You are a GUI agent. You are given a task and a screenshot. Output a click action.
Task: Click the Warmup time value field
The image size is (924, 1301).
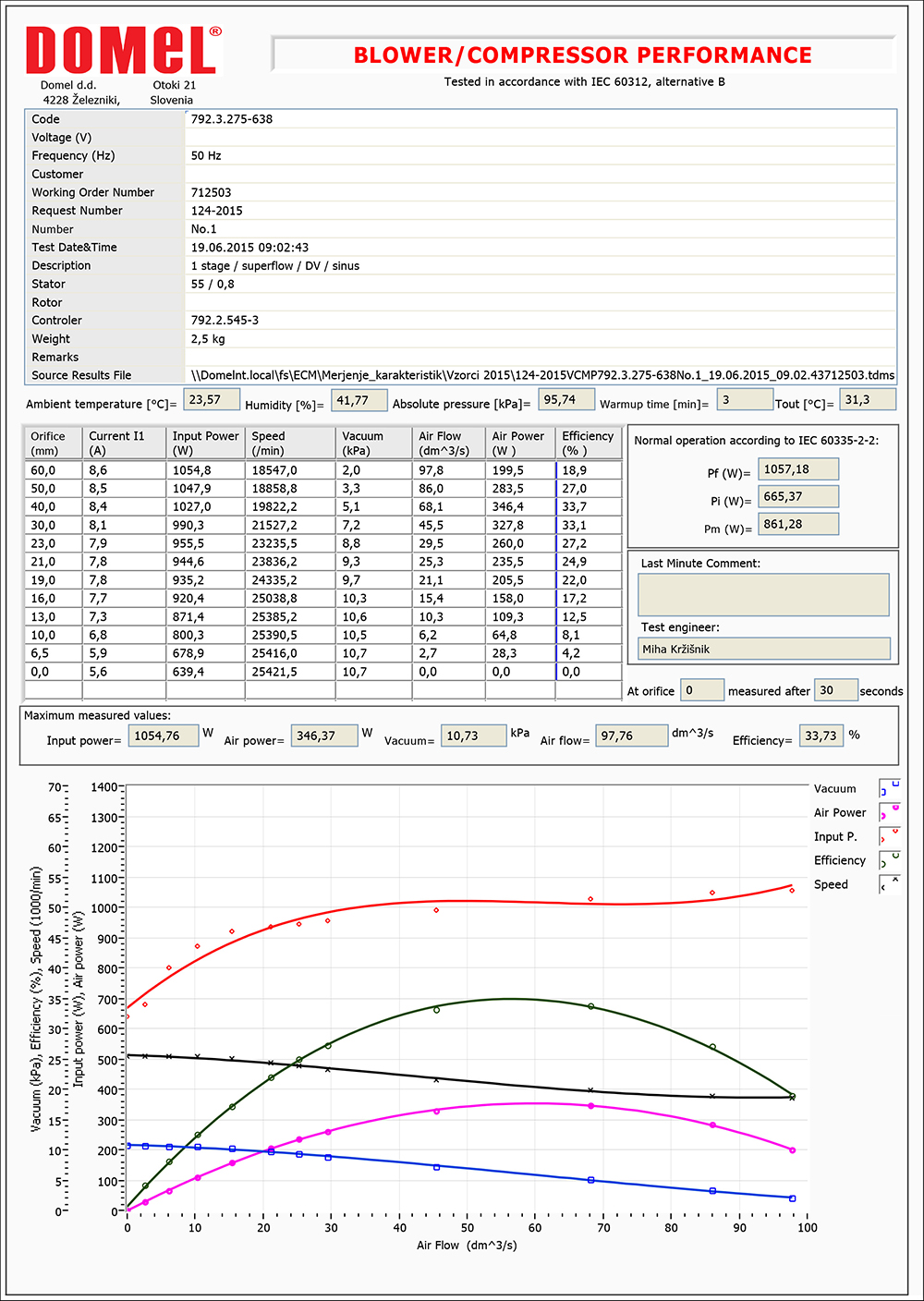[x=744, y=400]
